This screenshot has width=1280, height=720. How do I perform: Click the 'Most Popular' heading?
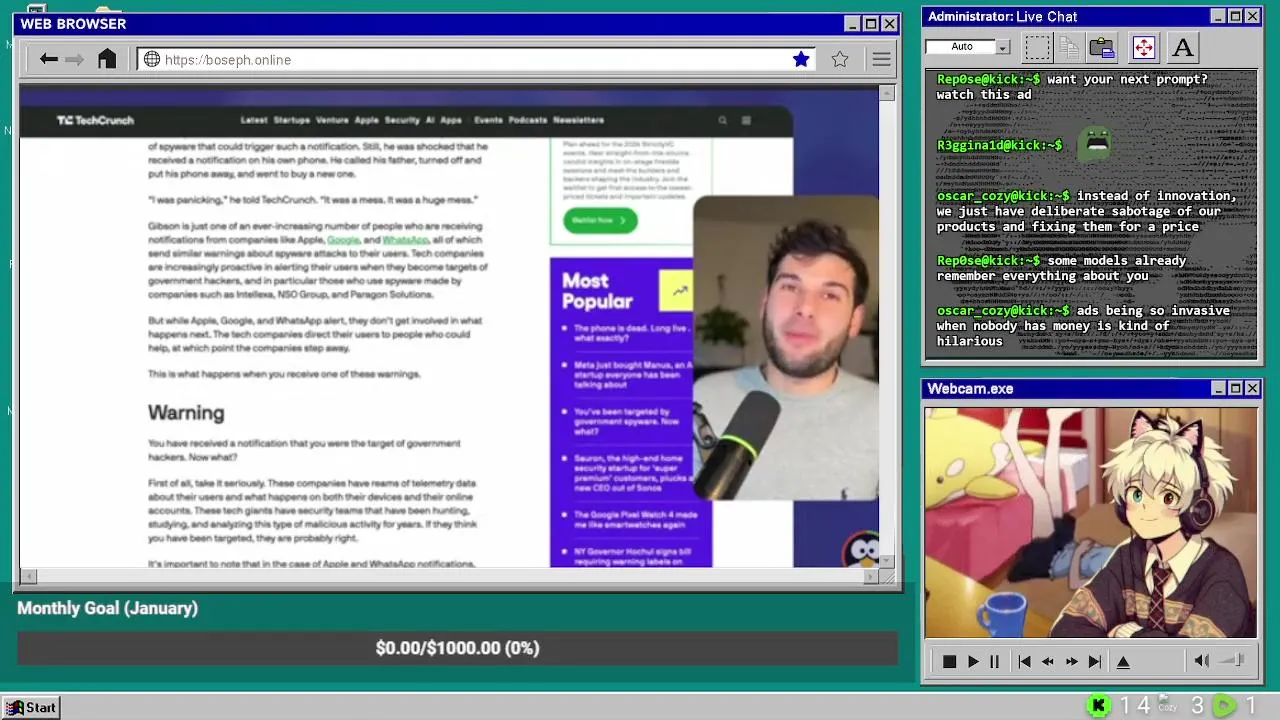597,291
